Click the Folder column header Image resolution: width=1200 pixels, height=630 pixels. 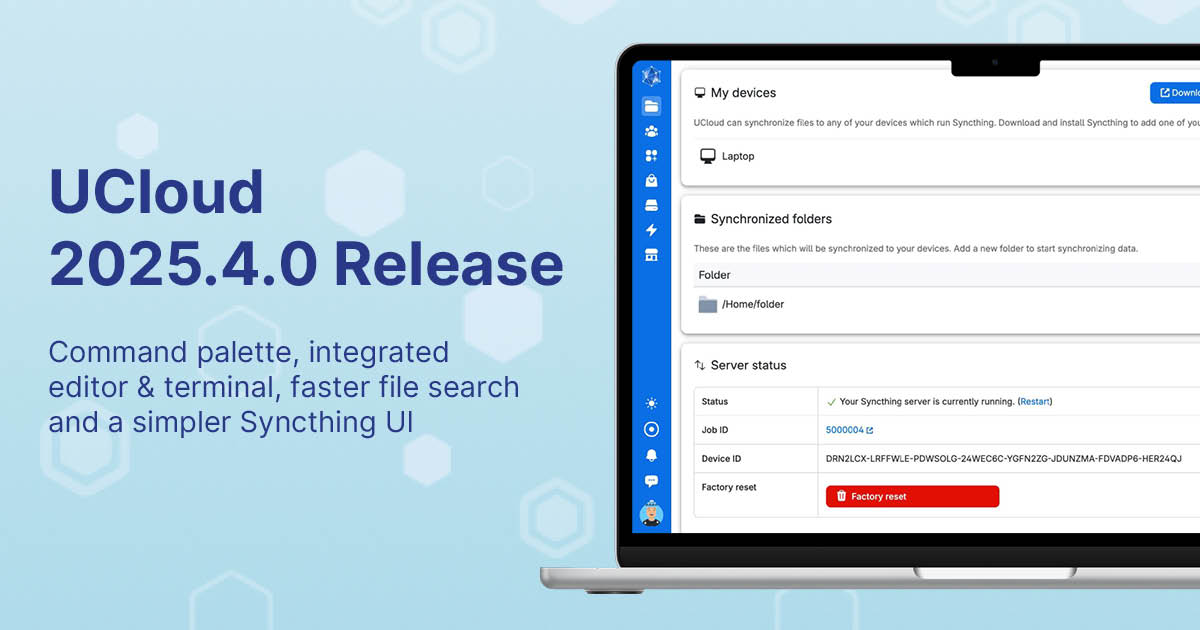pyautogui.click(x=714, y=275)
